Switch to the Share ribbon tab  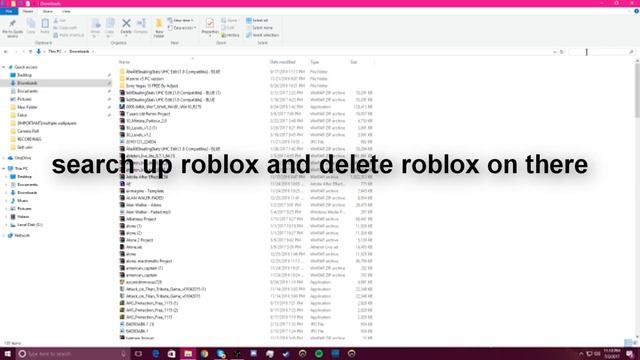[47, 11]
